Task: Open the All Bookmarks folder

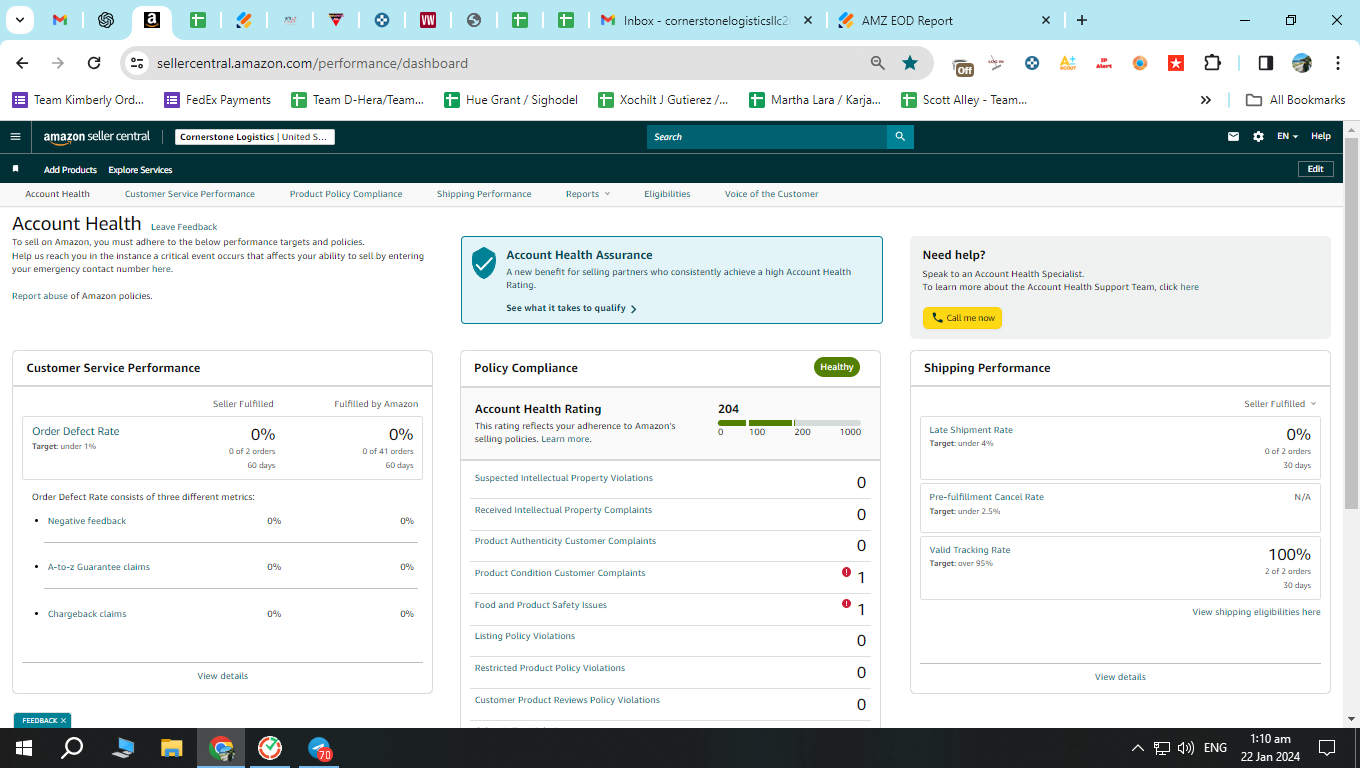Action: coord(1295,100)
